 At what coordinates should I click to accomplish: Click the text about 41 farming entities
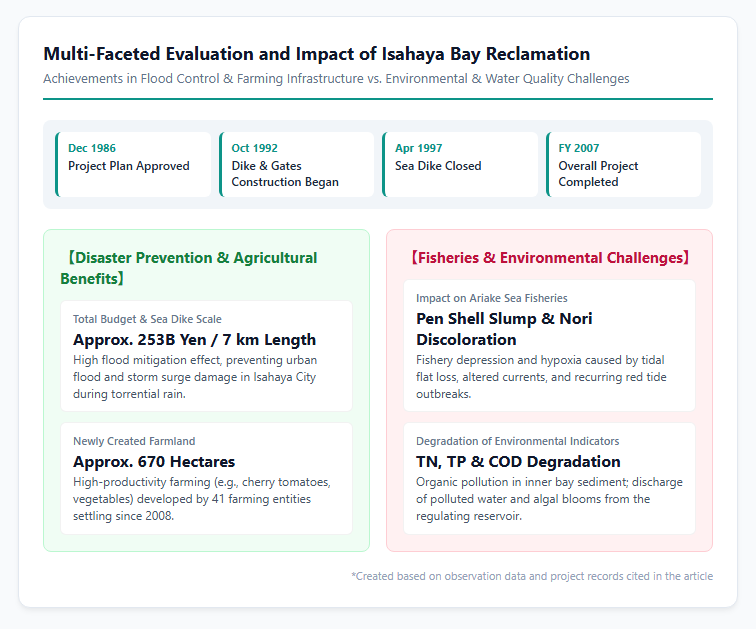[203, 499]
